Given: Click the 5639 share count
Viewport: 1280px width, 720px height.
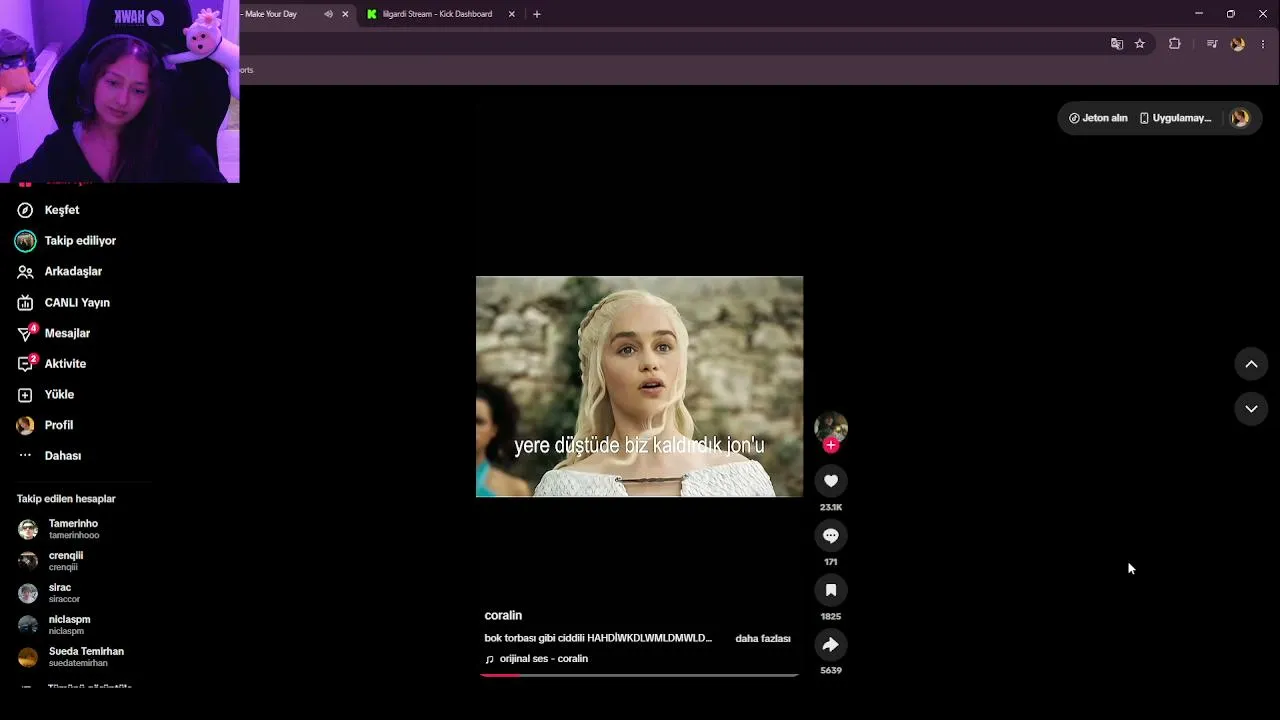Looking at the screenshot, I should coord(831,671).
